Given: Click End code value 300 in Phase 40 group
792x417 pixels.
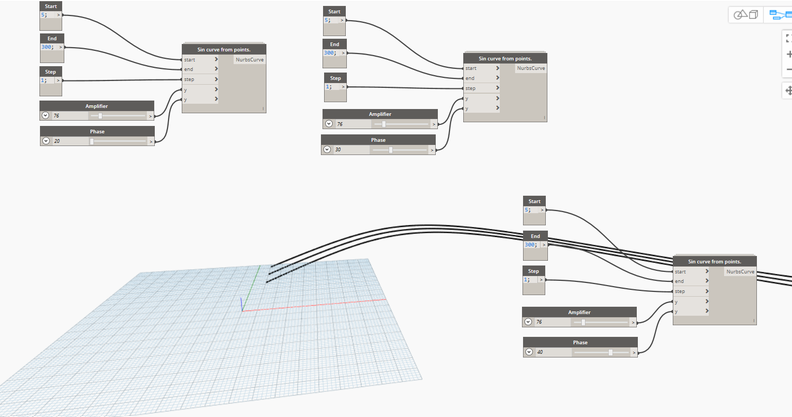Looking at the screenshot, I should (x=530, y=245).
